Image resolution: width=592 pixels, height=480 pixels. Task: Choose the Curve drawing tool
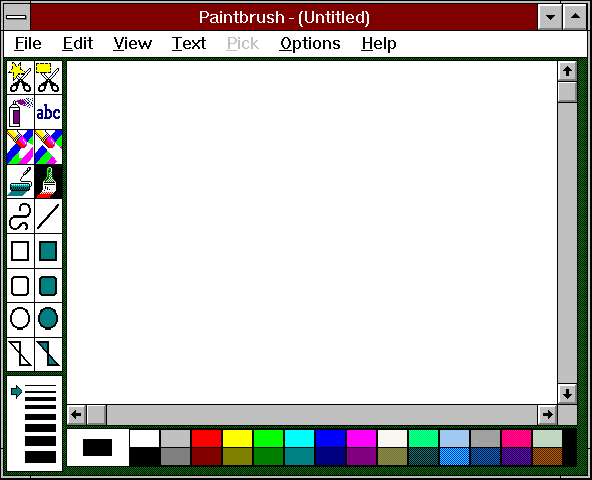(20, 216)
